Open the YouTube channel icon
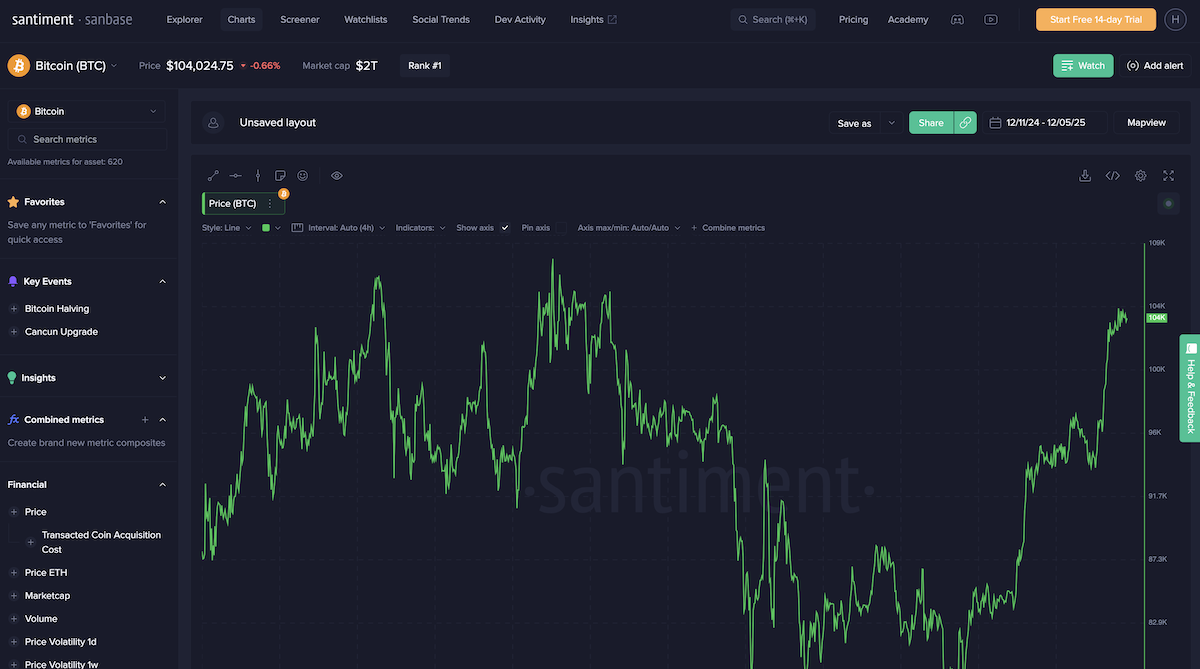Viewport: 1200px width, 669px height. point(990,19)
